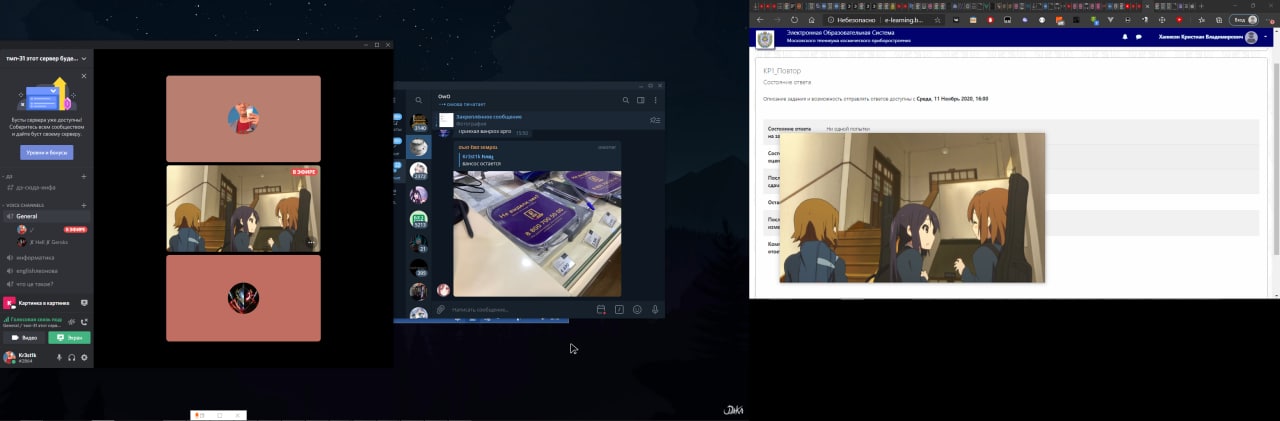Image resolution: width=1280 pixels, height=421 pixels.
Task: Close the active browser tab
Action: coord(1147,6)
